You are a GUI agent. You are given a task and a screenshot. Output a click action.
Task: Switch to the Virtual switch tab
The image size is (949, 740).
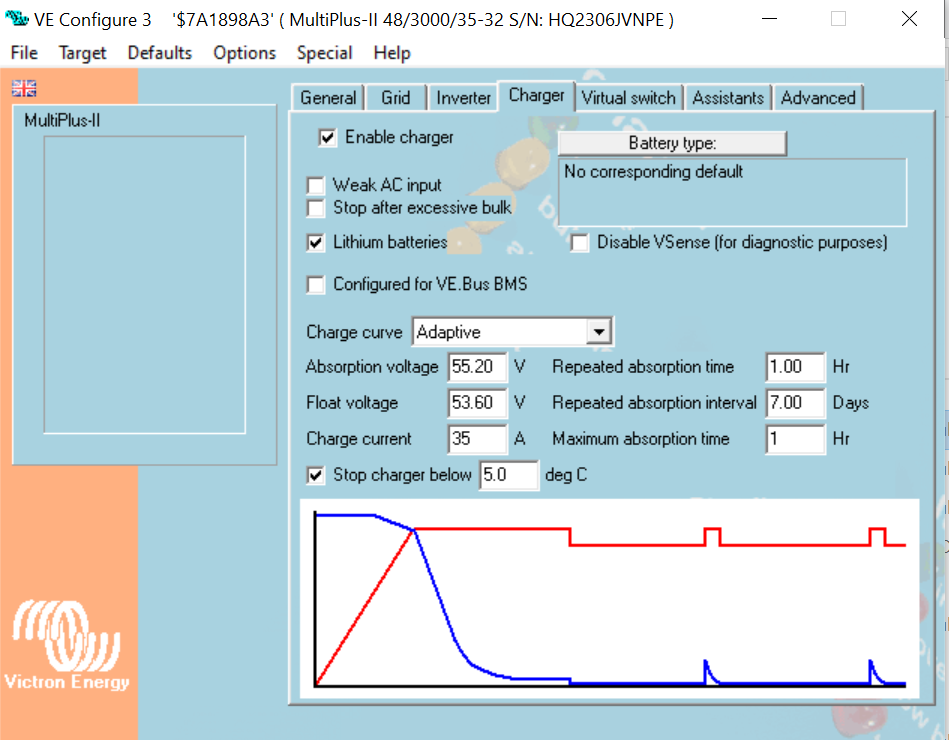coord(628,98)
